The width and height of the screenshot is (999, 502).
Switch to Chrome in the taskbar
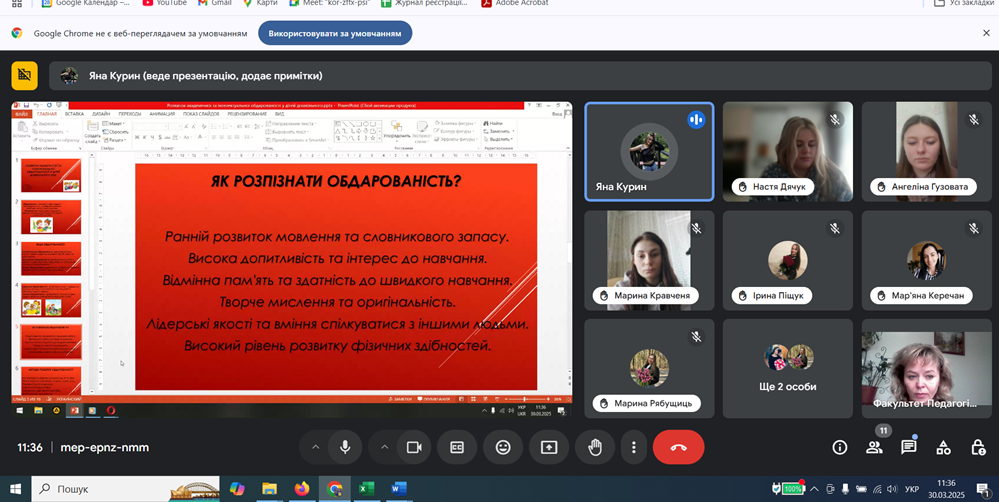tap(334, 489)
